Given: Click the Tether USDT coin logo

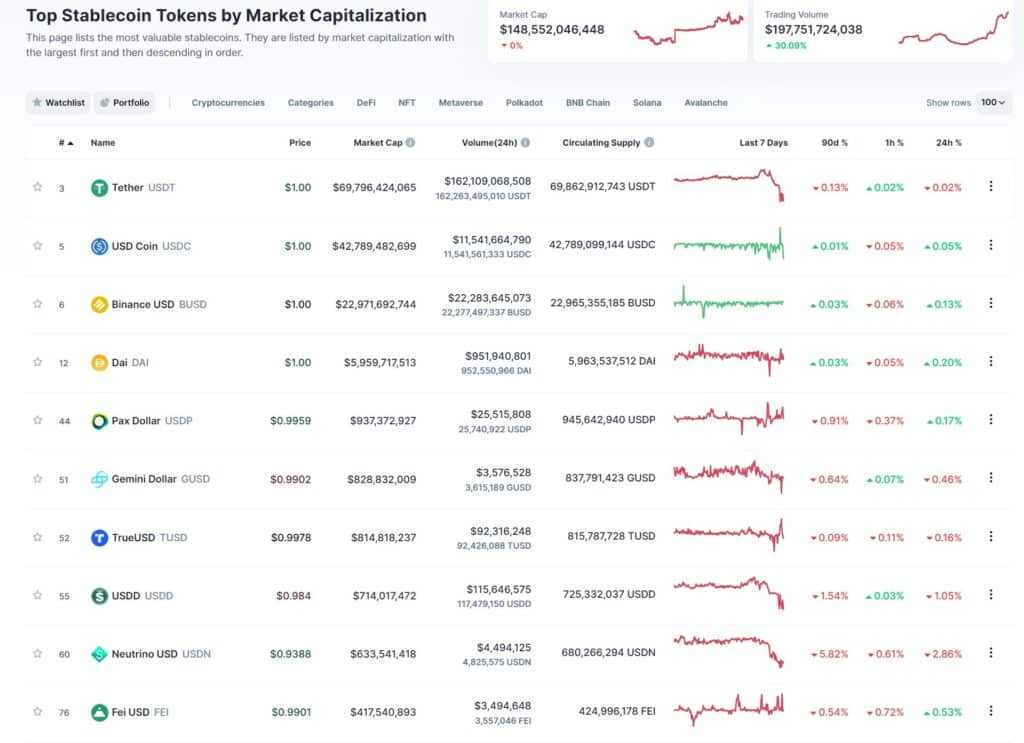Looking at the screenshot, I should 99,187.
